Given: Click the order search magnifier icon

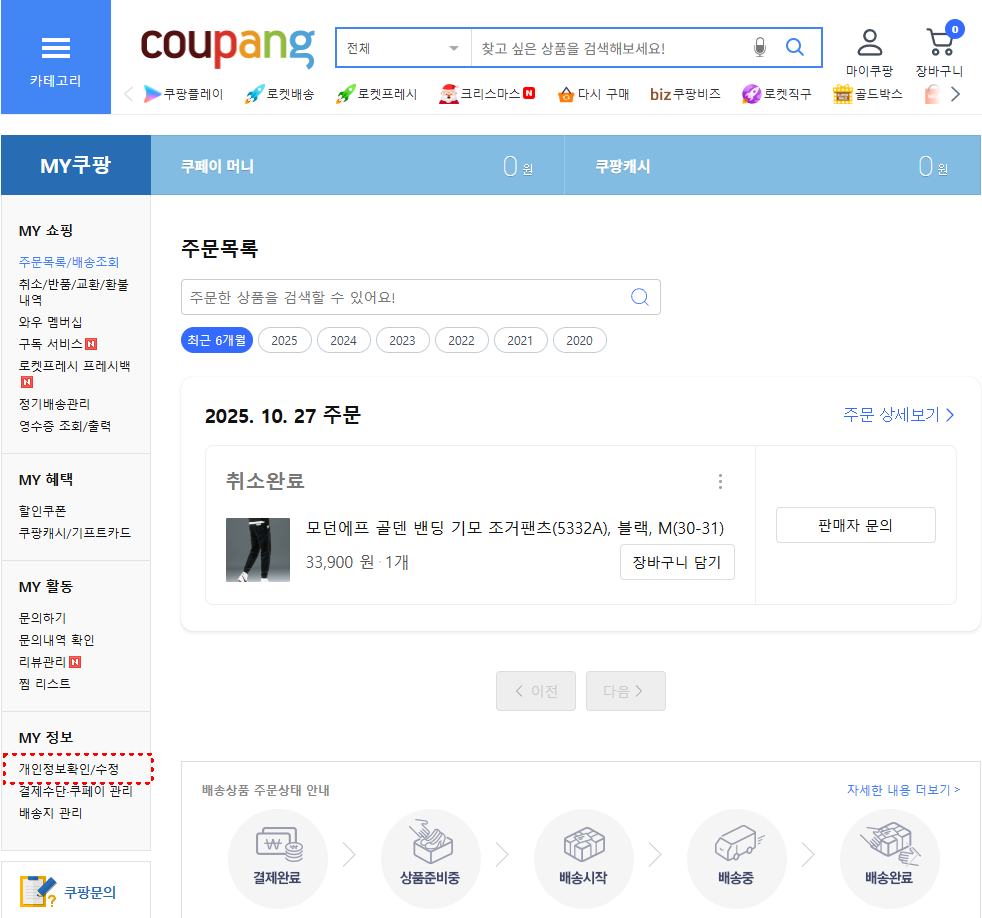Looking at the screenshot, I should 639,297.
